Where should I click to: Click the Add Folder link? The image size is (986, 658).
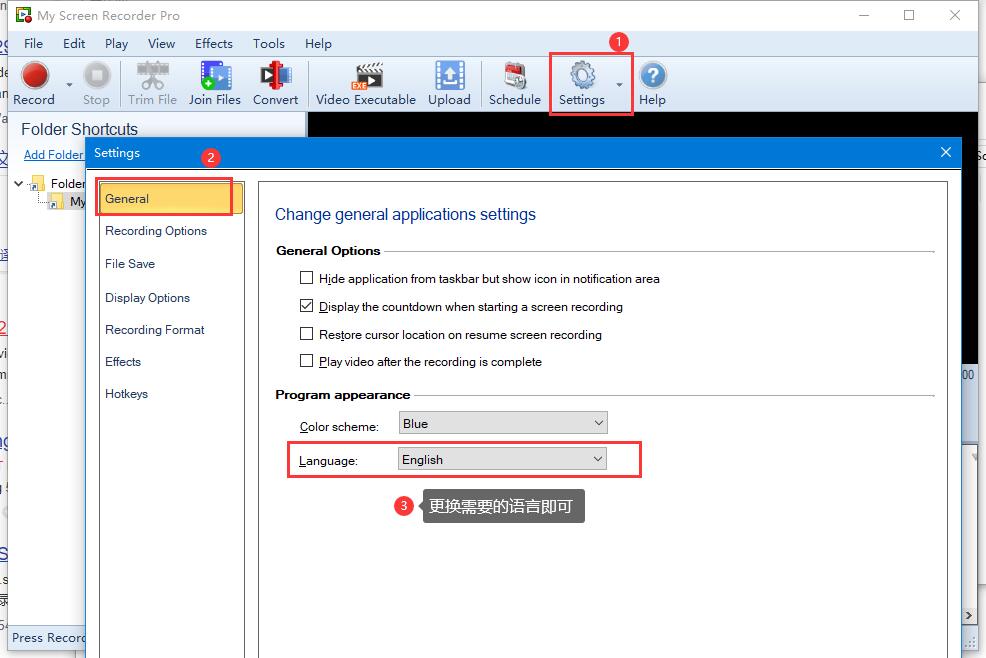(x=53, y=155)
